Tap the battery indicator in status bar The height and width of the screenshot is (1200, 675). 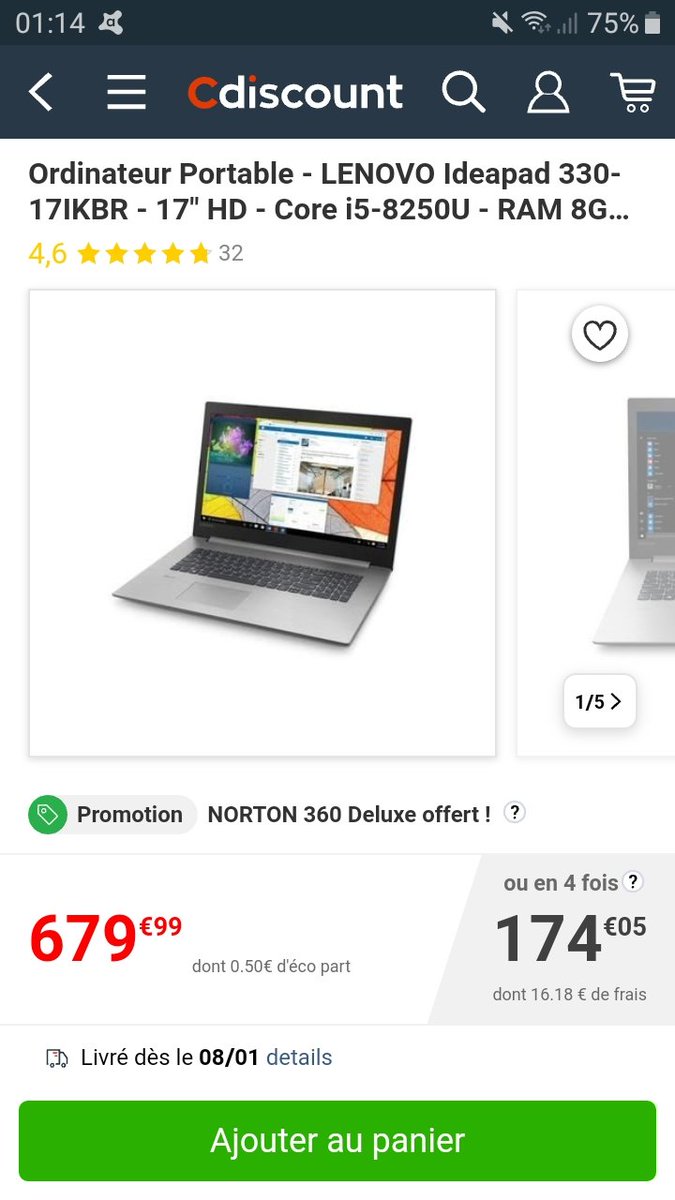(x=653, y=22)
